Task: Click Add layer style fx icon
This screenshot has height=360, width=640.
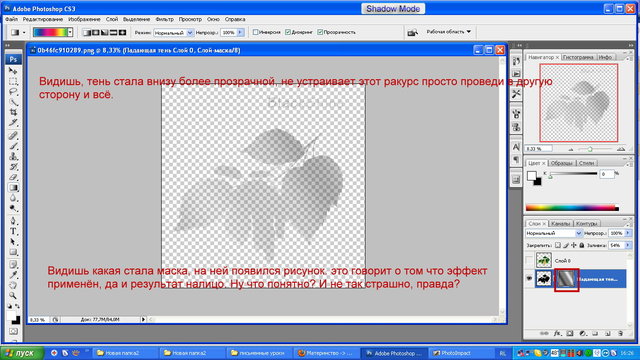Action: (x=557, y=333)
